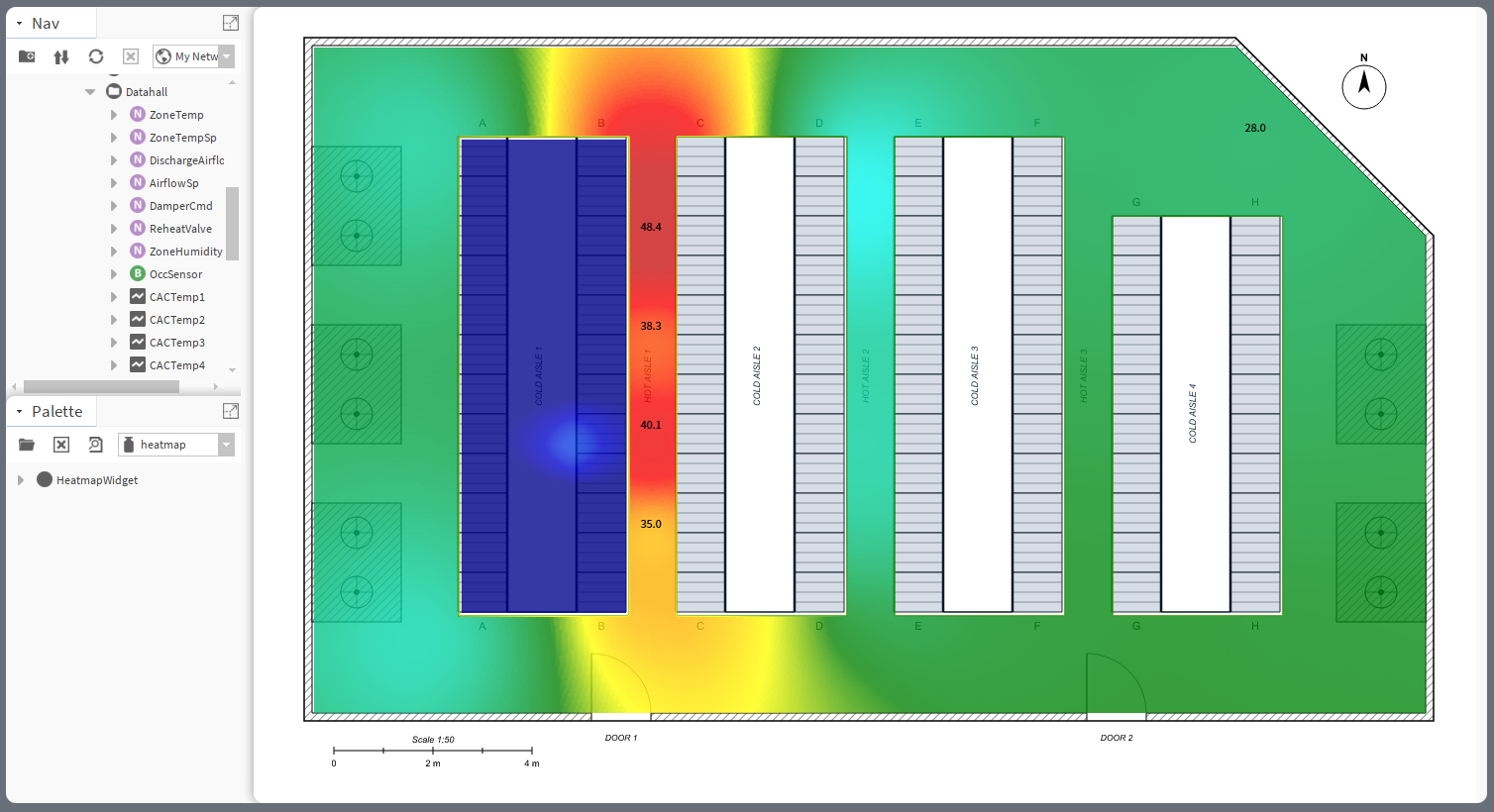This screenshot has height=812, width=1494.
Task: Click the 40.1 temperature reading
Action: coord(651,425)
